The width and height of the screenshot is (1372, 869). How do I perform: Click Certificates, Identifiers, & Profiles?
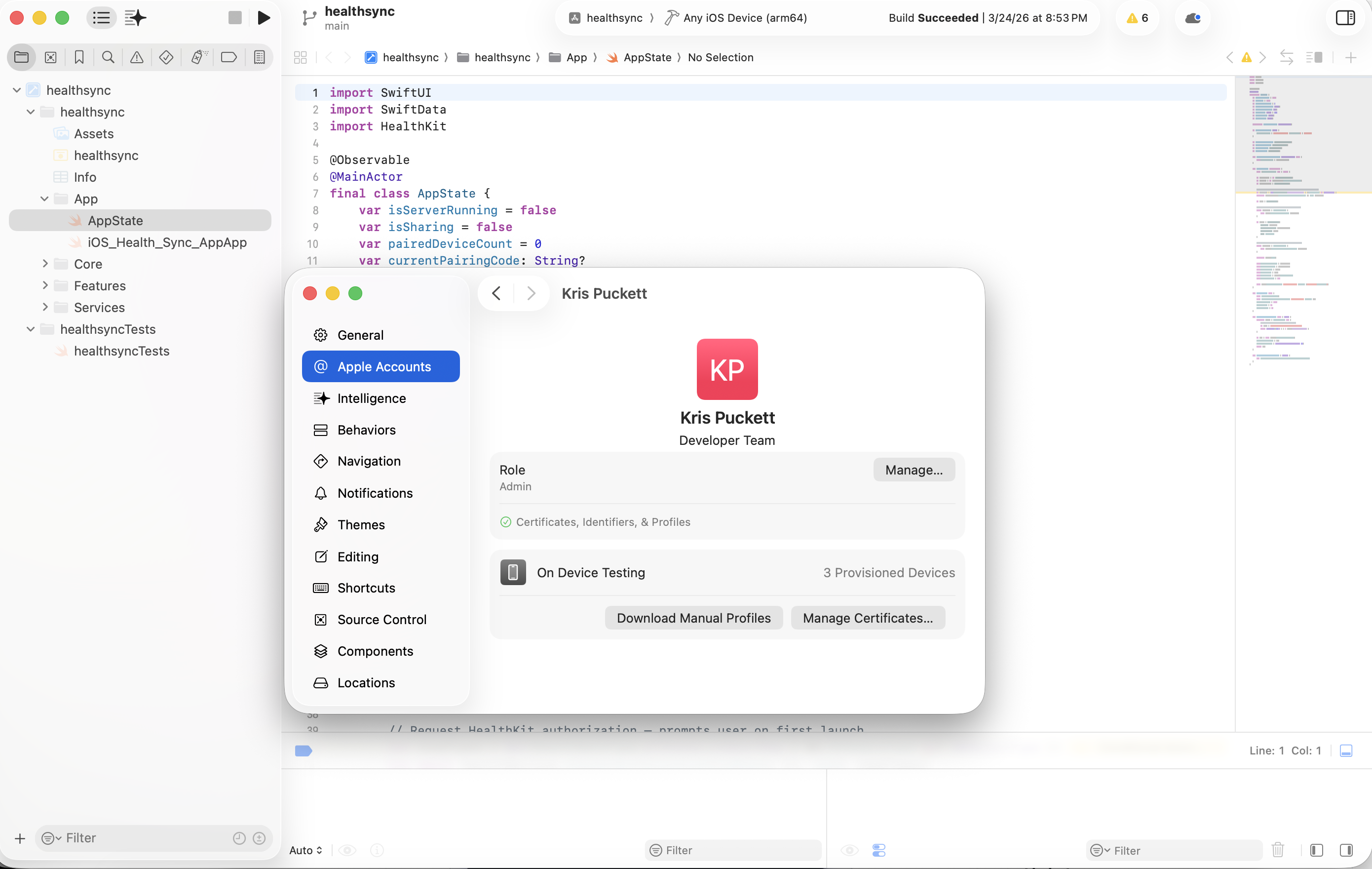click(603, 522)
